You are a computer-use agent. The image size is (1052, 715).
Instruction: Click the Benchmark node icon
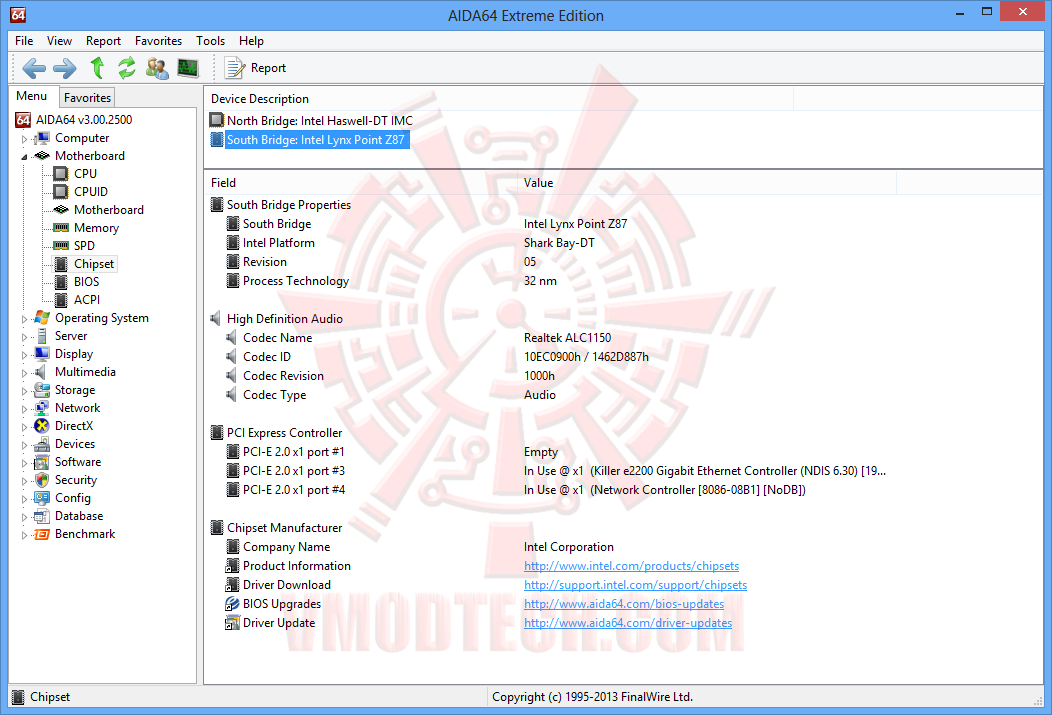(x=42, y=535)
